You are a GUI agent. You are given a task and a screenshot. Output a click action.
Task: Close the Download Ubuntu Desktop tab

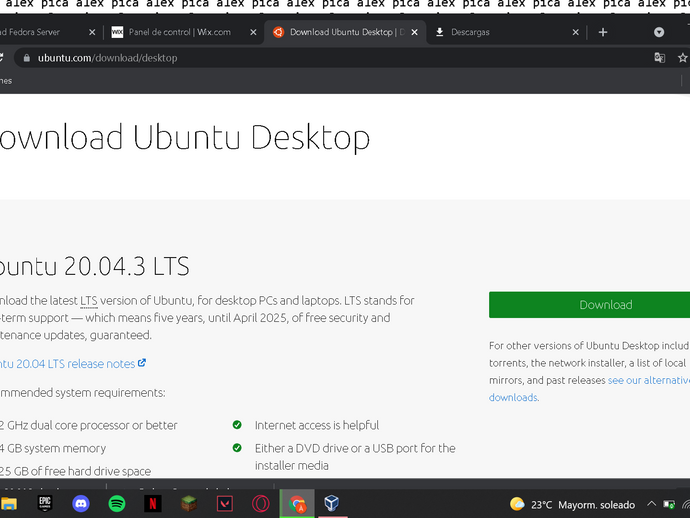pos(414,32)
